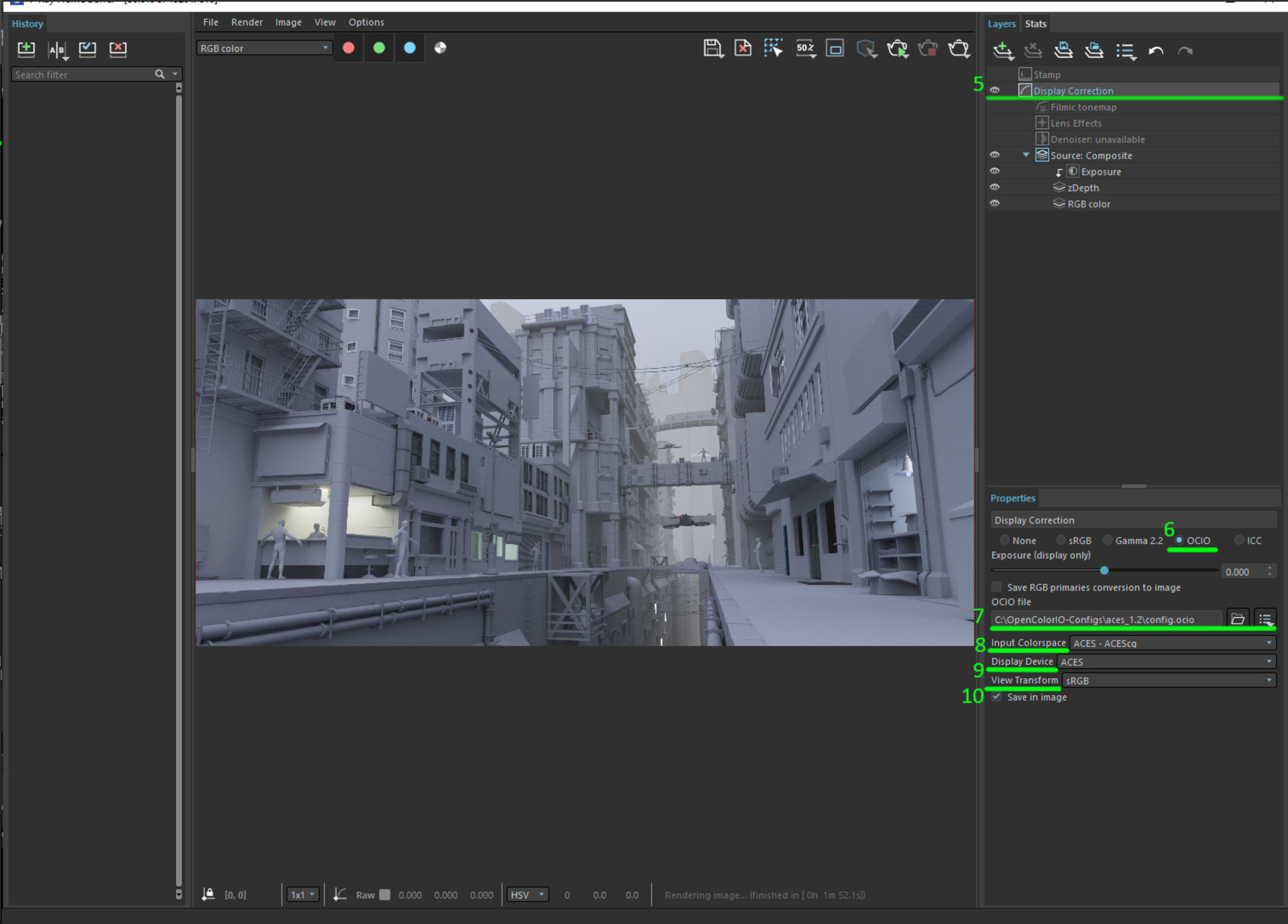Image resolution: width=1288 pixels, height=924 pixels.
Task: Toggle the blue channel circle
Action: pyautogui.click(x=409, y=48)
